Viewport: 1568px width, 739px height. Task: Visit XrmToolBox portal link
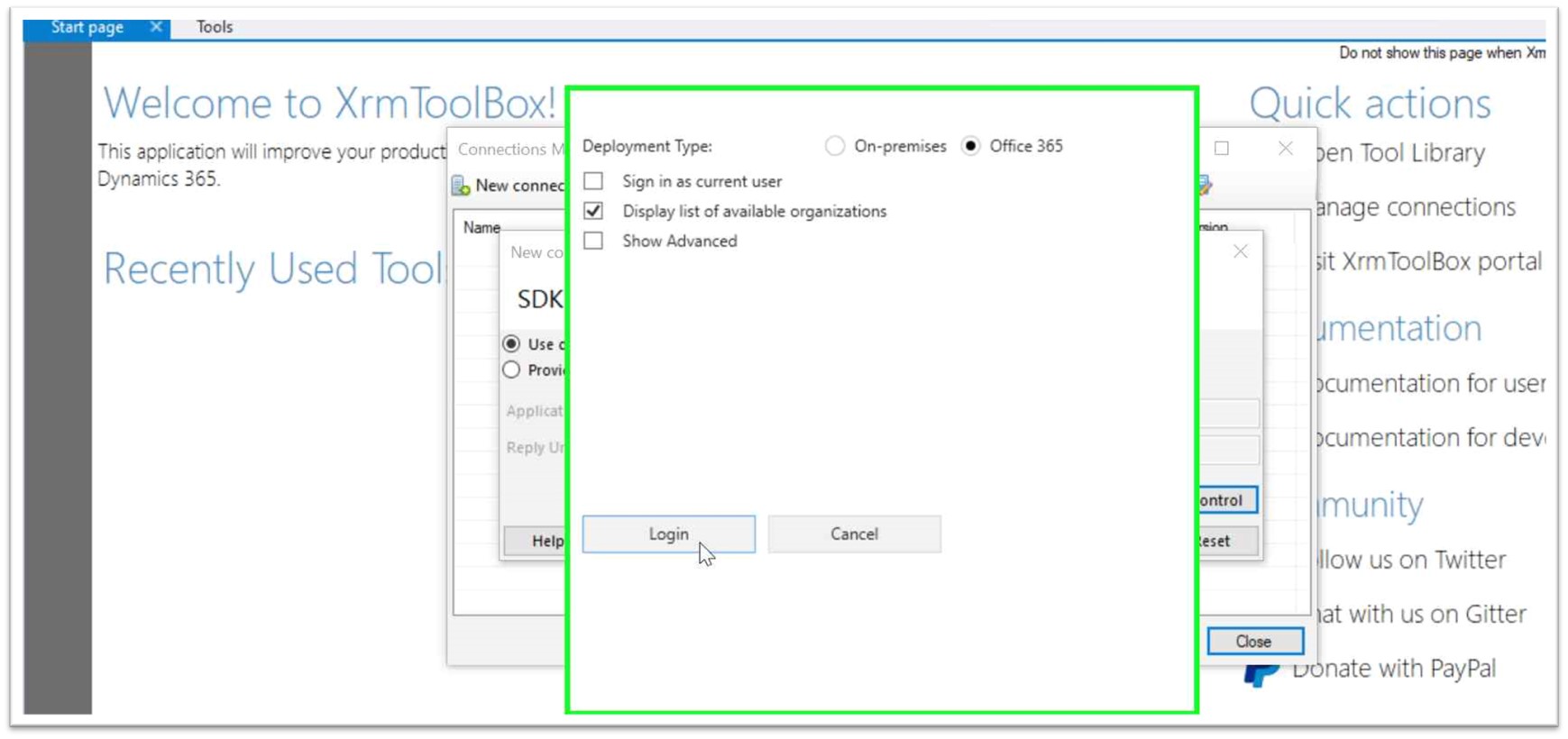[x=1428, y=261]
